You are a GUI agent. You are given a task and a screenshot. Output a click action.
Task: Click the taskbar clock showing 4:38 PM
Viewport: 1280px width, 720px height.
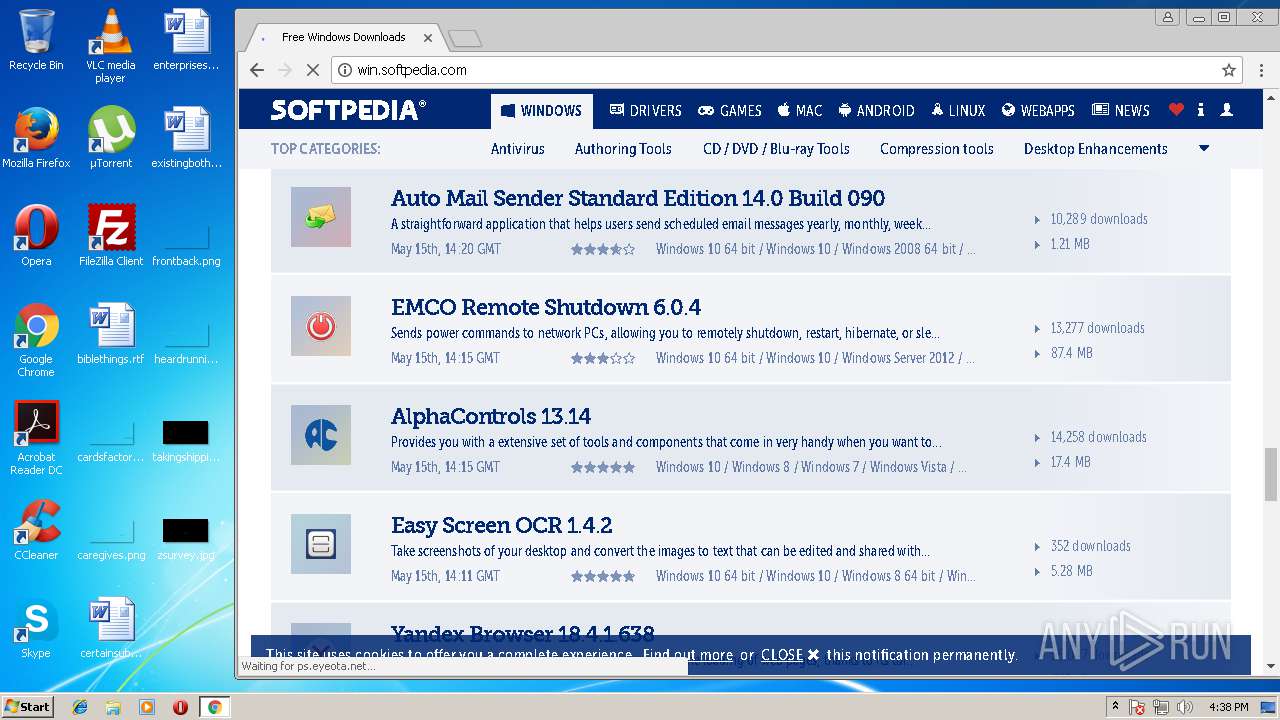[1228, 707]
